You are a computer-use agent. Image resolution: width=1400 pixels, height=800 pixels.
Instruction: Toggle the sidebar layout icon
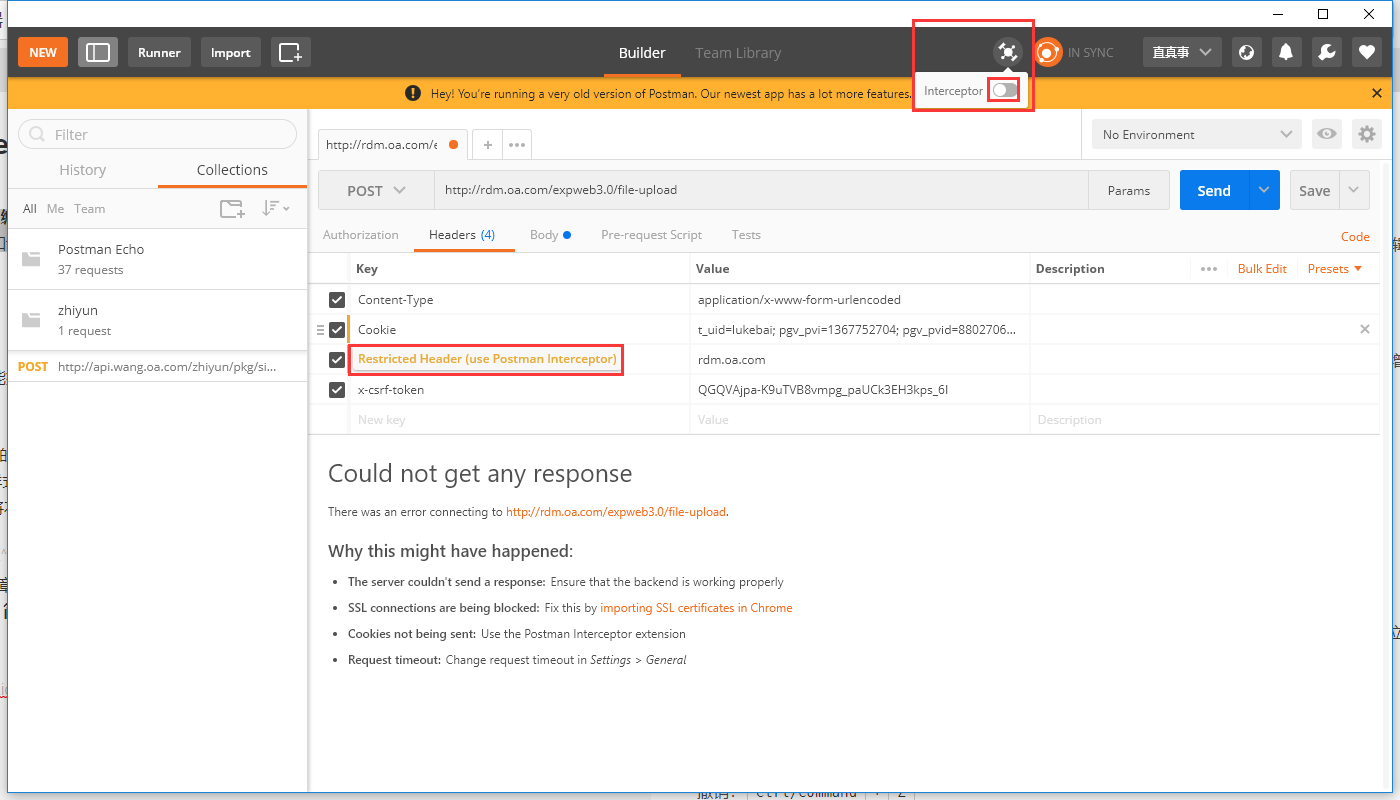click(98, 53)
